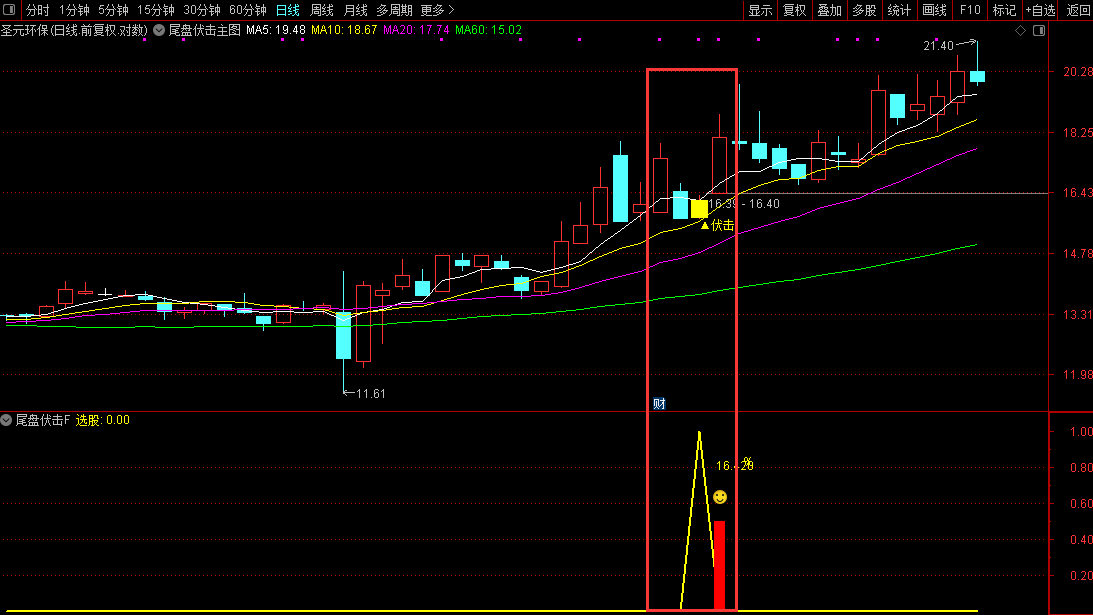Click the MA5: 19.48 label
This screenshot has width=1093, height=615.
[x=276, y=30]
